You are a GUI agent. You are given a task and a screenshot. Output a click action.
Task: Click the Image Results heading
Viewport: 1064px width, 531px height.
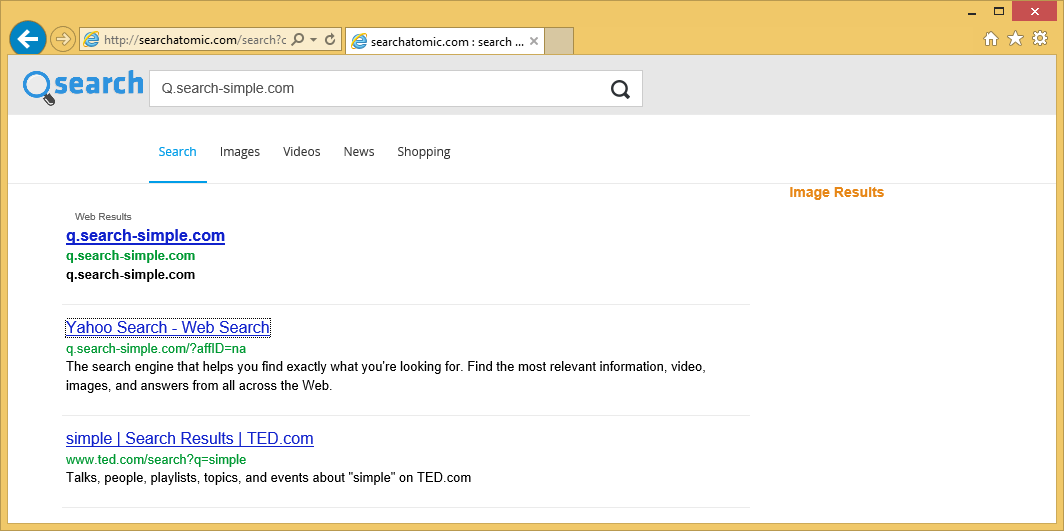point(836,193)
